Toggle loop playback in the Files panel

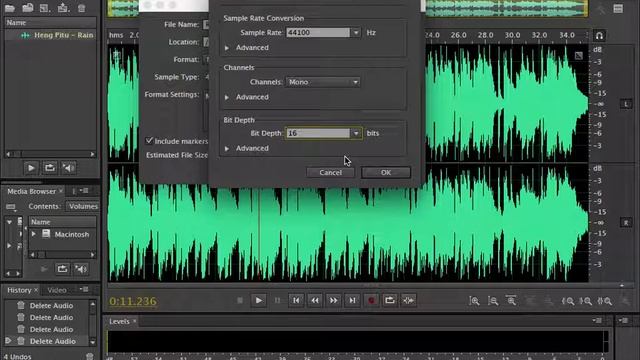click(50, 168)
